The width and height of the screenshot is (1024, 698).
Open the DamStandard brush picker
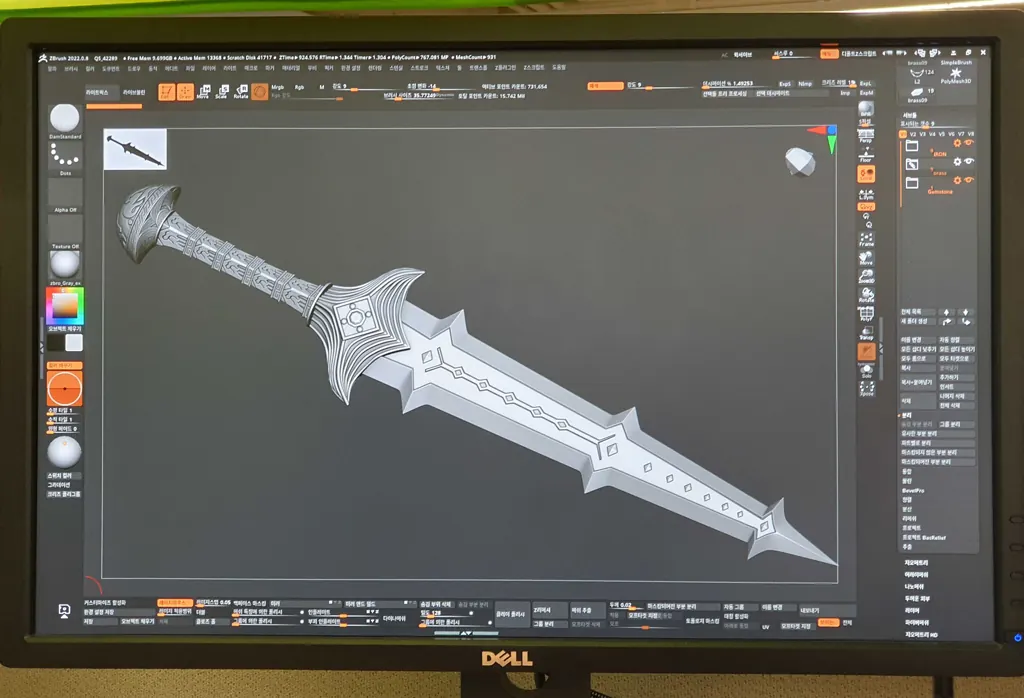pyautogui.click(x=65, y=120)
